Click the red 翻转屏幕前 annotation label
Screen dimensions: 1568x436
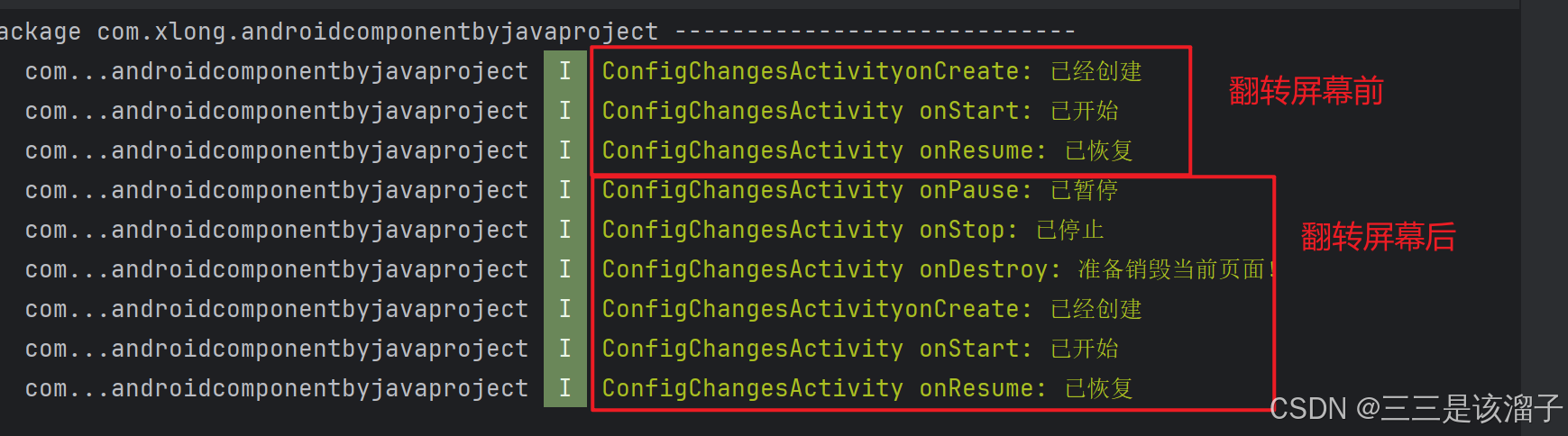click(x=1306, y=91)
